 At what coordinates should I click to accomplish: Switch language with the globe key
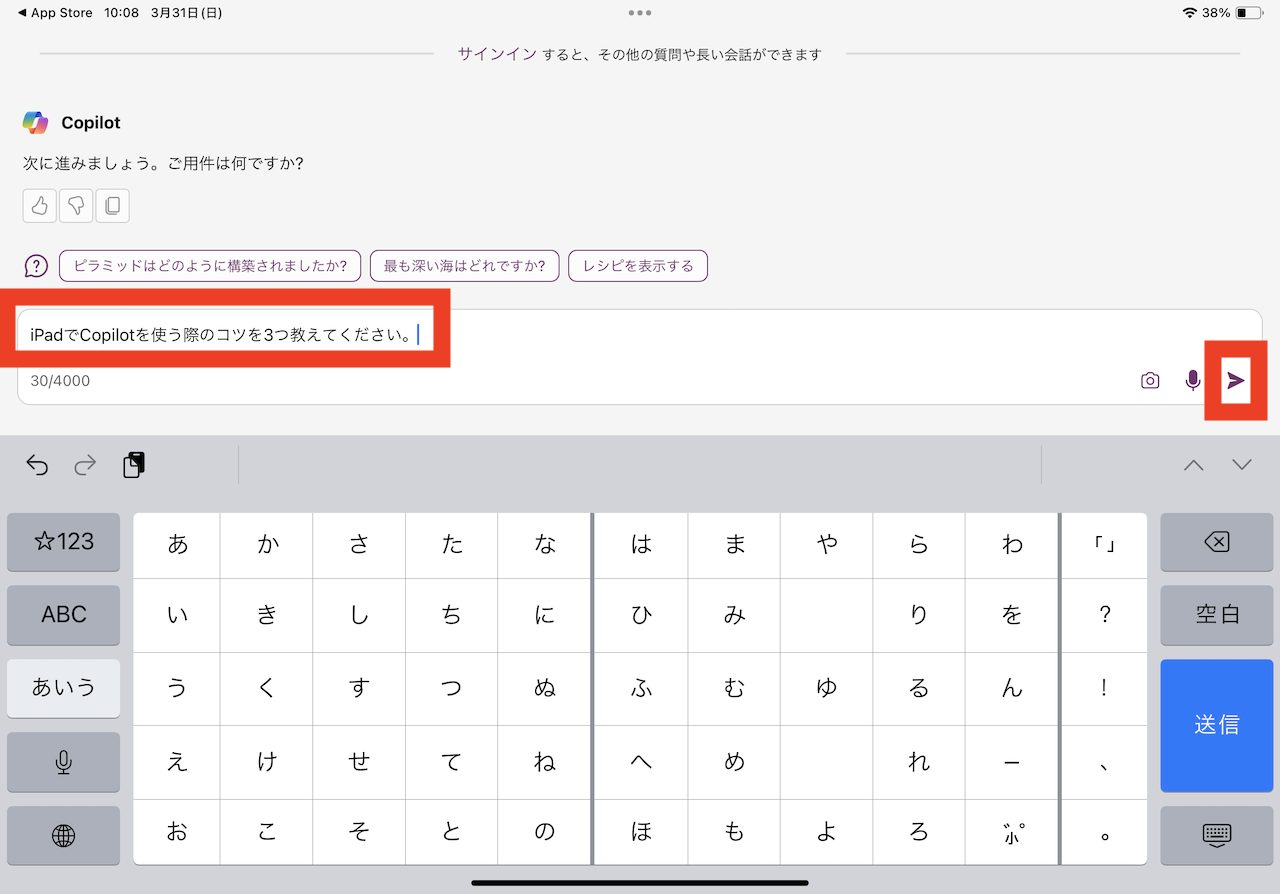[x=64, y=836]
